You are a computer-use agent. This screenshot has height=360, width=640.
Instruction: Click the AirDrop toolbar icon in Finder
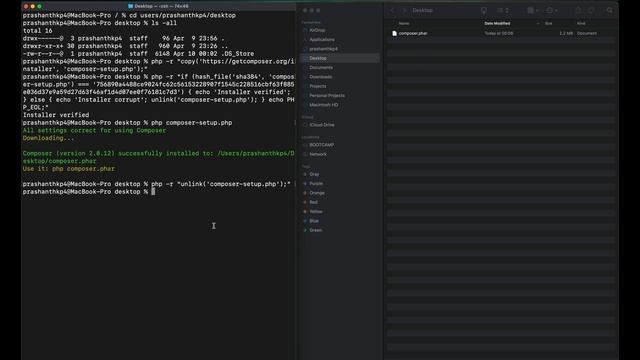(484, 11)
